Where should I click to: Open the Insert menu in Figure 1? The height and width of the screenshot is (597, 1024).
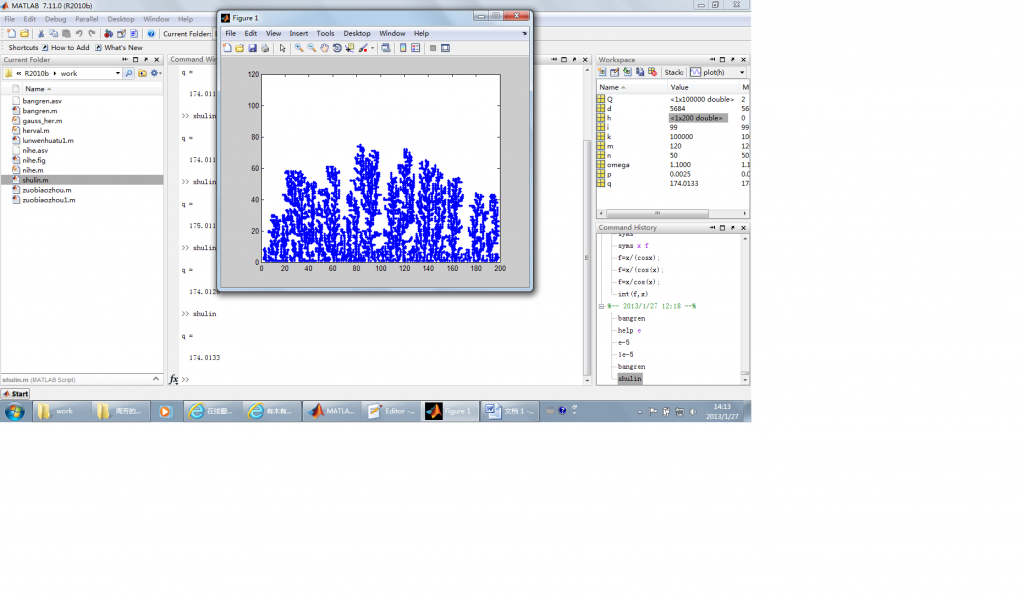[298, 33]
